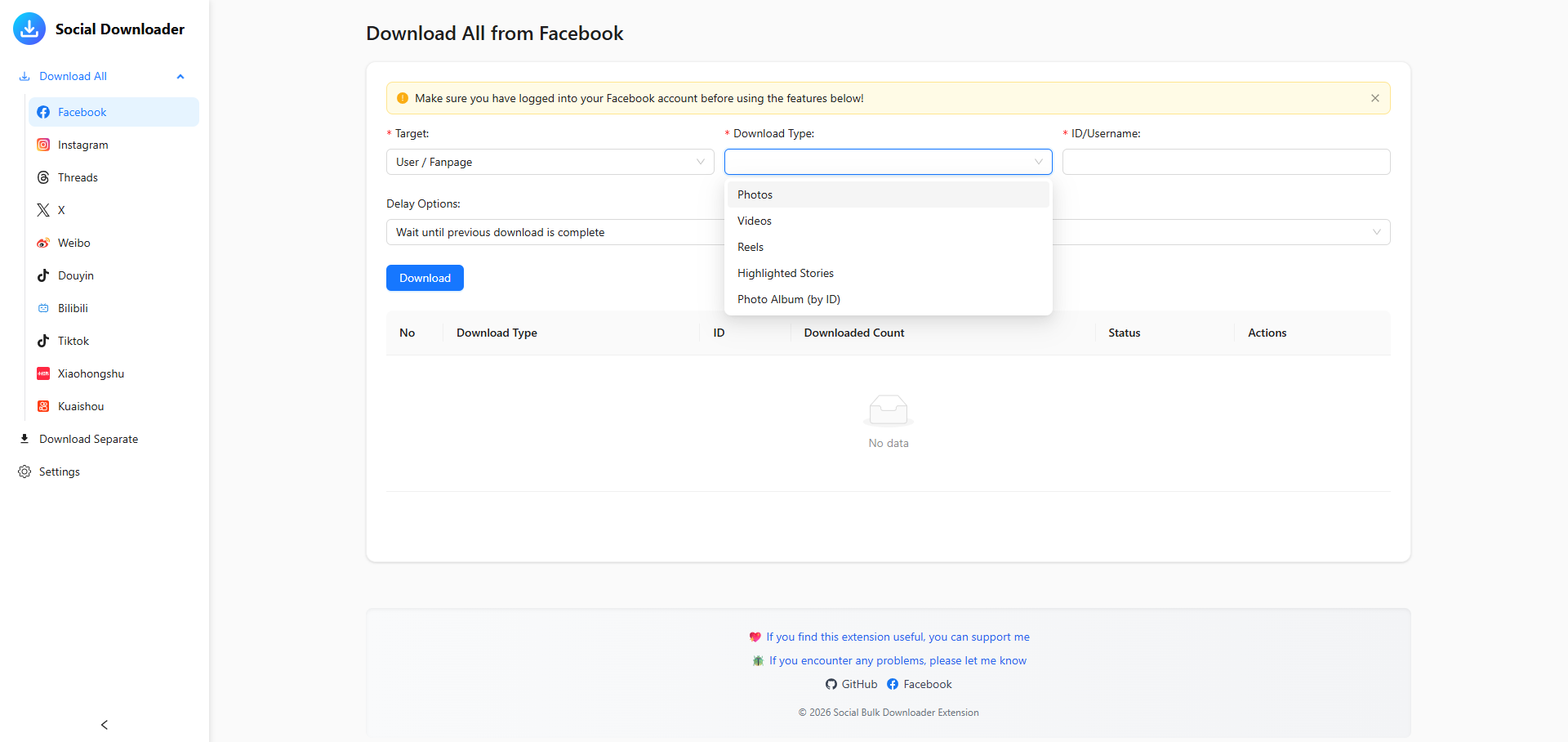Collapse the Download All menu chevron
Viewport: 1568px width, 742px height.
(x=180, y=76)
